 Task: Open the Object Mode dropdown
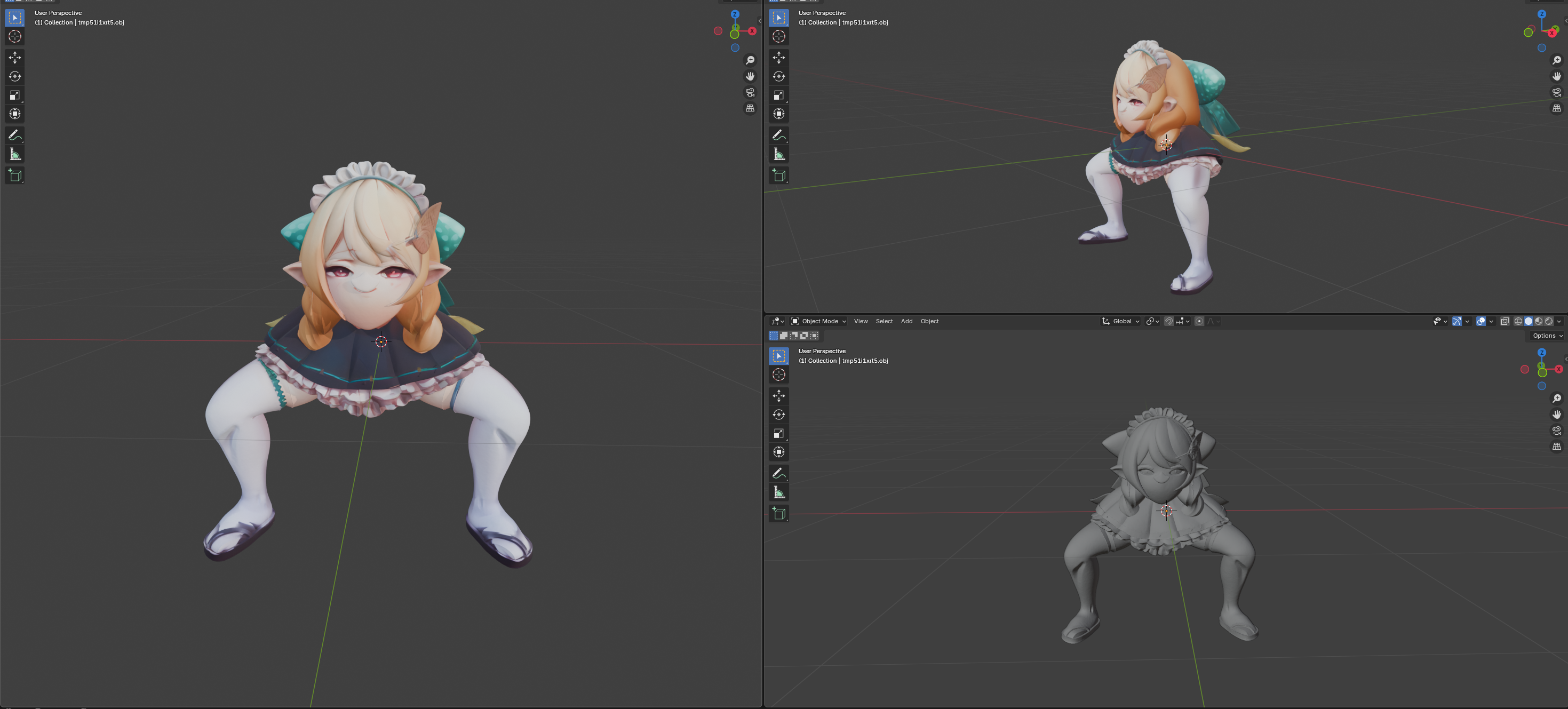pos(819,321)
